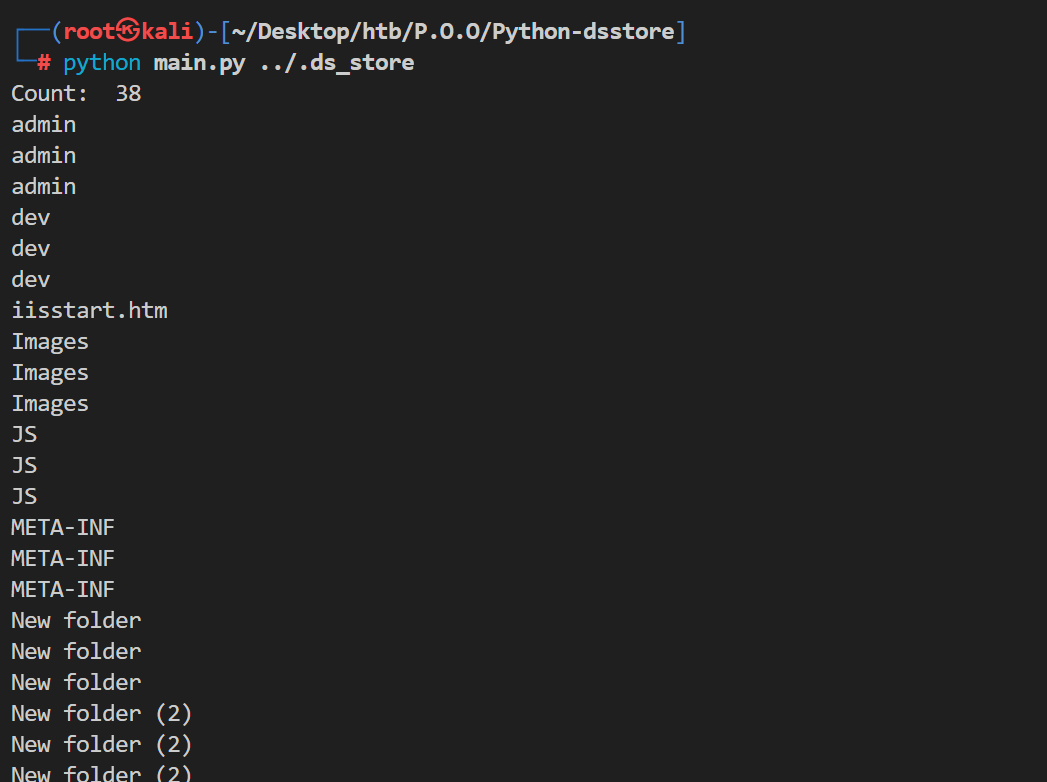Click the first admin output line
This screenshot has height=782, width=1047.
44,125
